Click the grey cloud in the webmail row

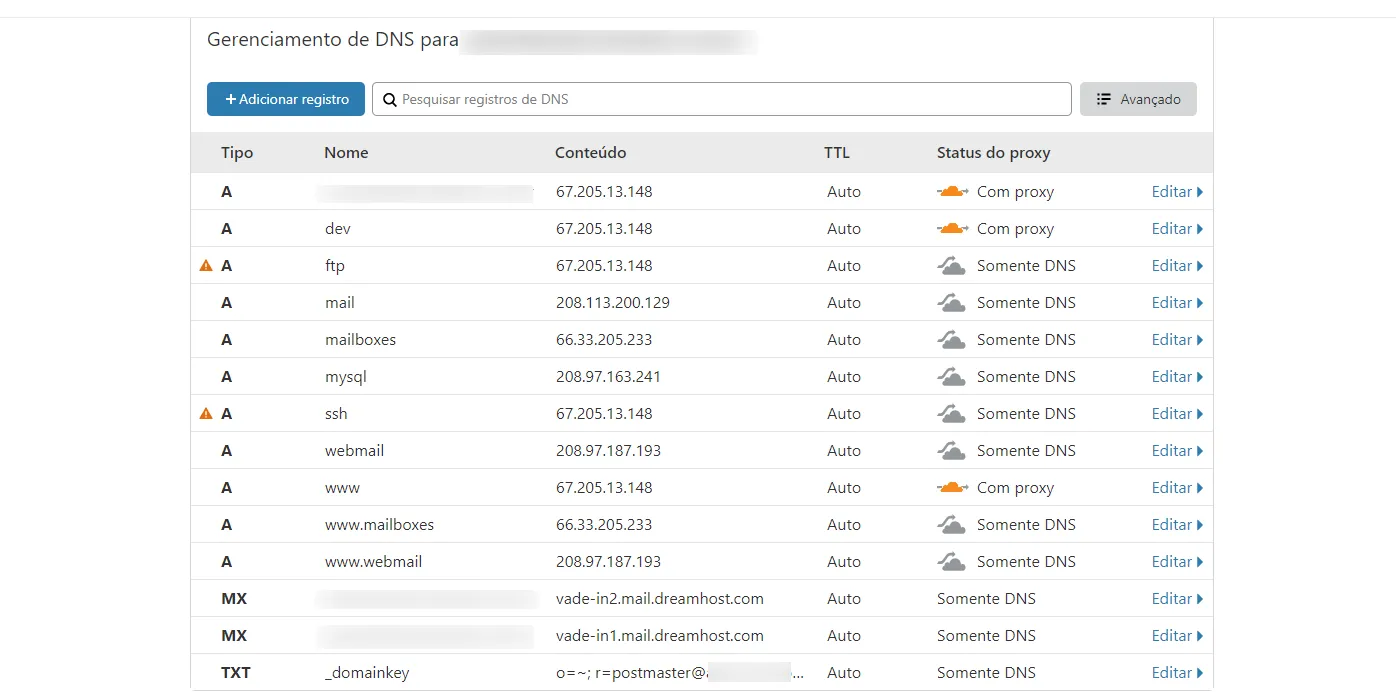[951, 450]
